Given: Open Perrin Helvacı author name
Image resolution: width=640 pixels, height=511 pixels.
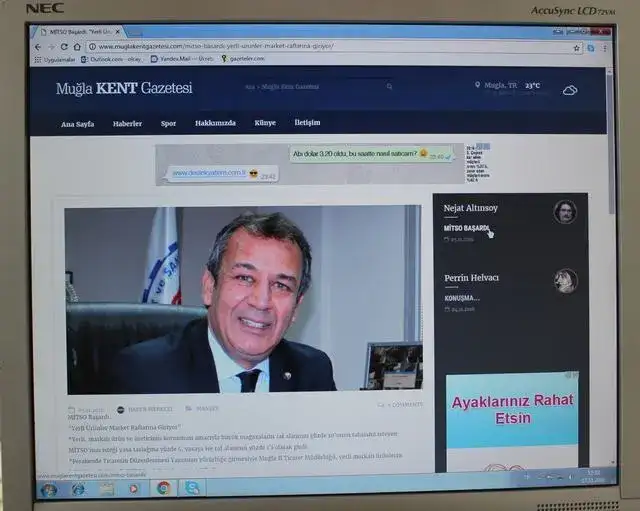Looking at the screenshot, I should 471,278.
